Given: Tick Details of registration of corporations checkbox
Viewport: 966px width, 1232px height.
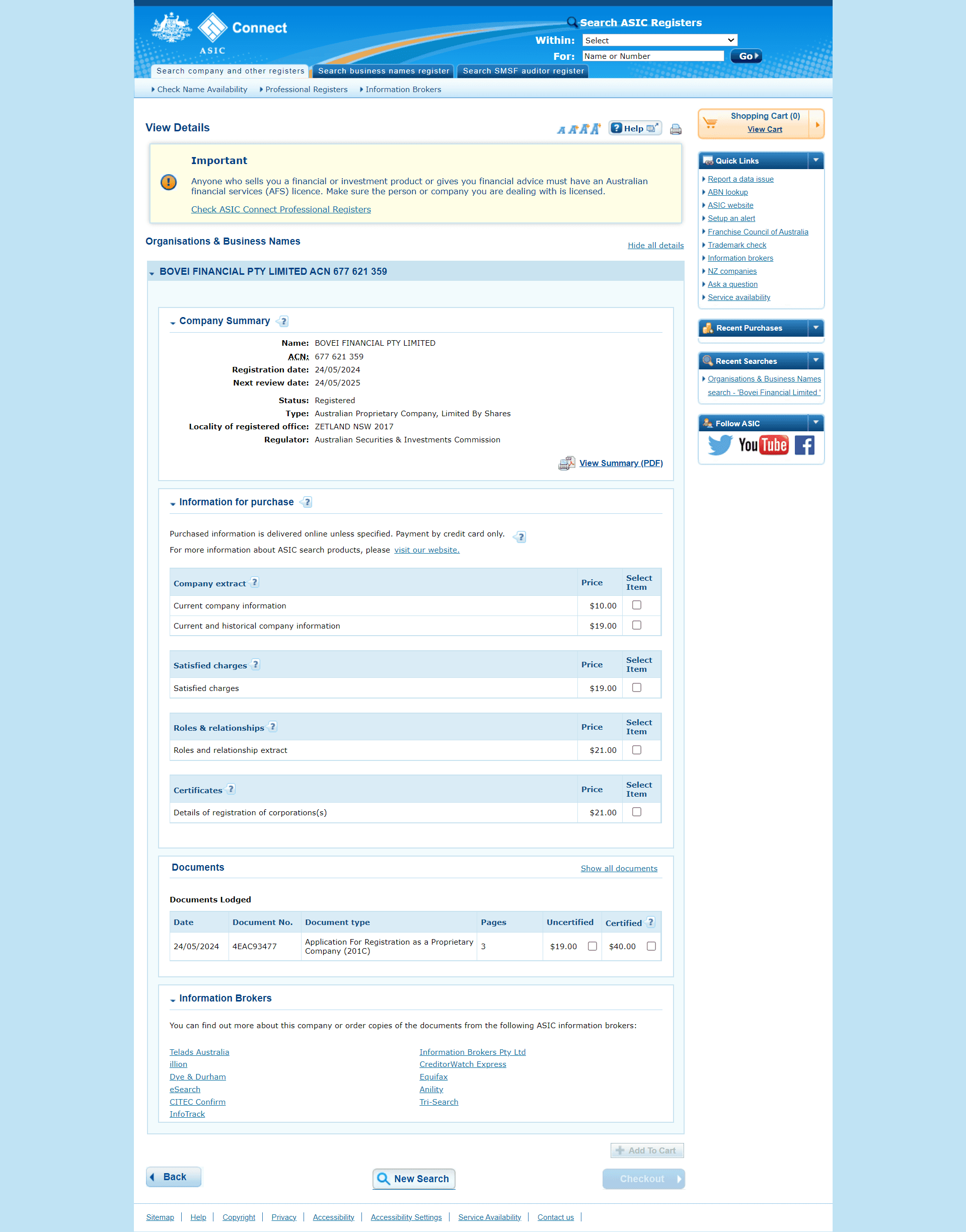Looking at the screenshot, I should coord(636,812).
